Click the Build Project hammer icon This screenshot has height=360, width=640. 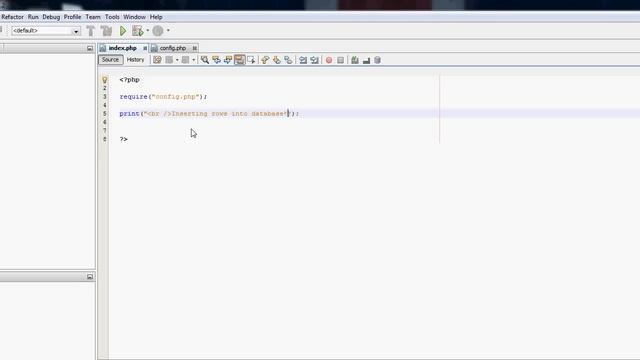tap(91, 31)
